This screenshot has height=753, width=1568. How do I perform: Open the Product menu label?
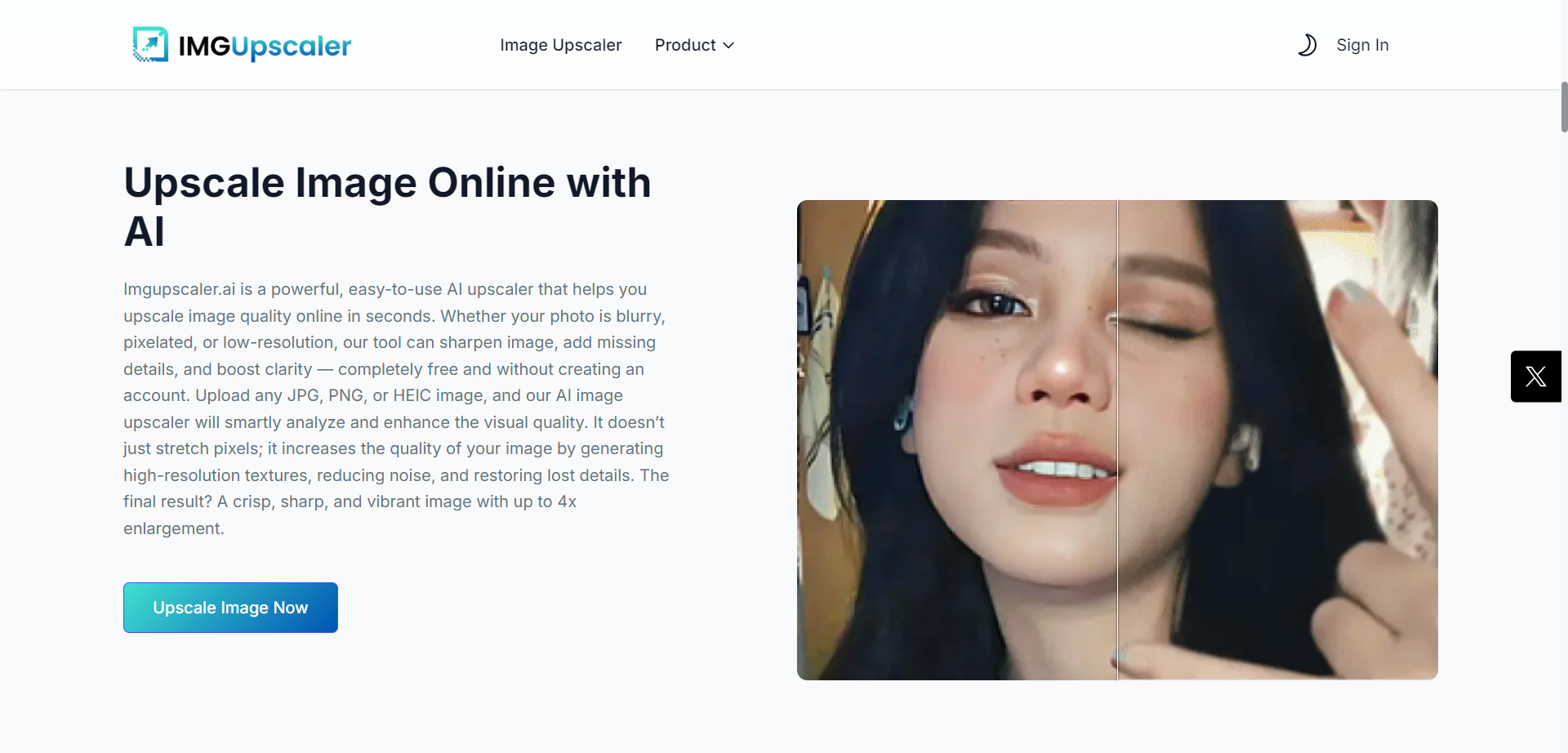(685, 45)
